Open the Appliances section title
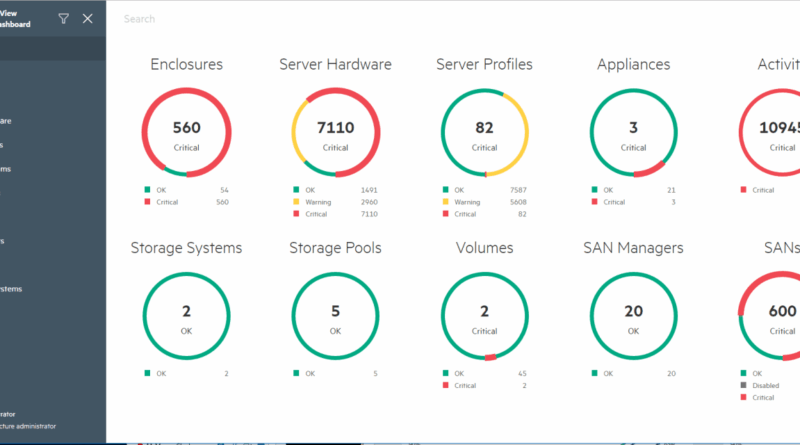 (633, 65)
